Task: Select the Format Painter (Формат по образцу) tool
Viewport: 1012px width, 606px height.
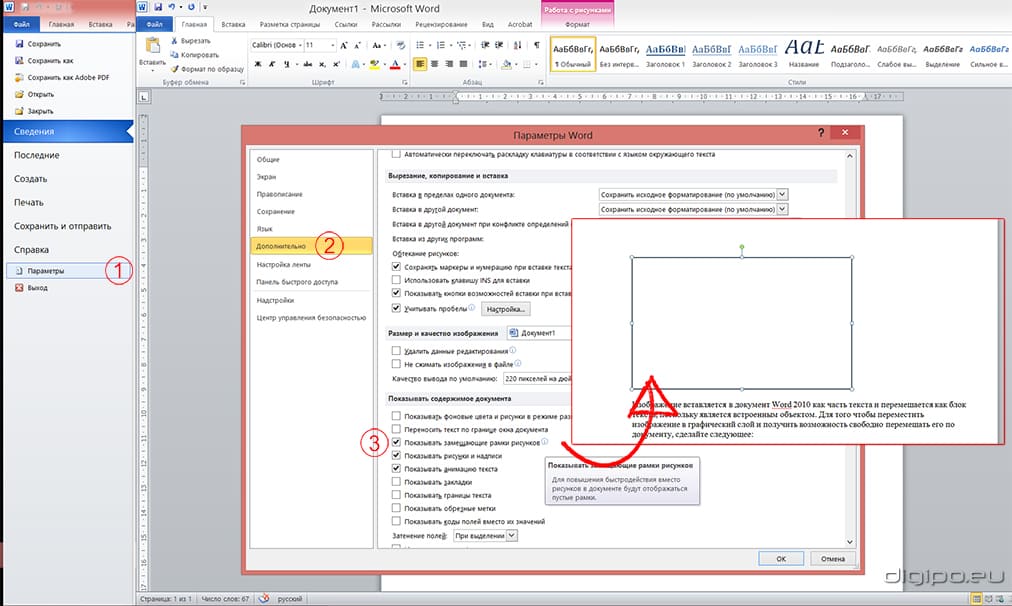Action: coord(174,69)
